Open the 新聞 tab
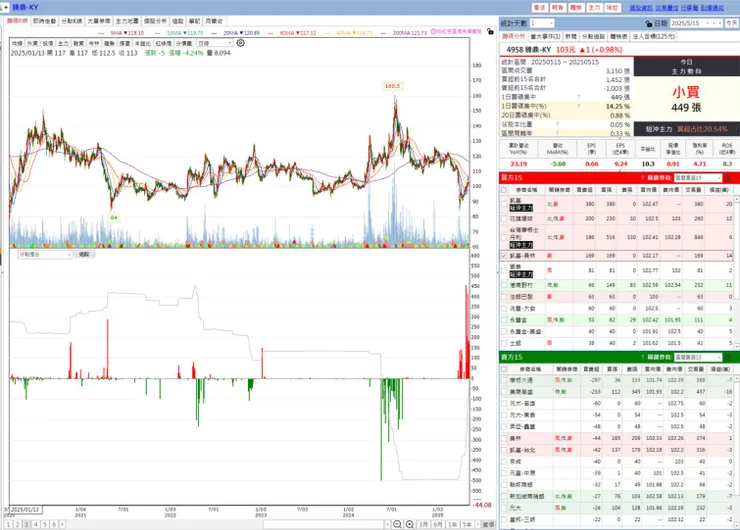Image resolution: width=740 pixels, height=530 pixels. pyautogui.click(x=571, y=36)
